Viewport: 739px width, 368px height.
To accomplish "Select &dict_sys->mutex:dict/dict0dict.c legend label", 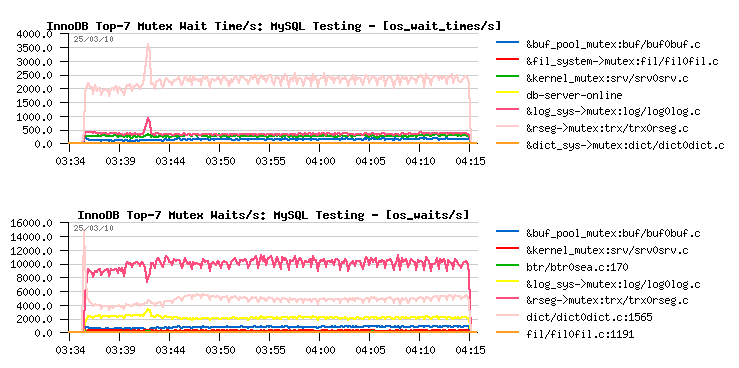I will coord(625,146).
